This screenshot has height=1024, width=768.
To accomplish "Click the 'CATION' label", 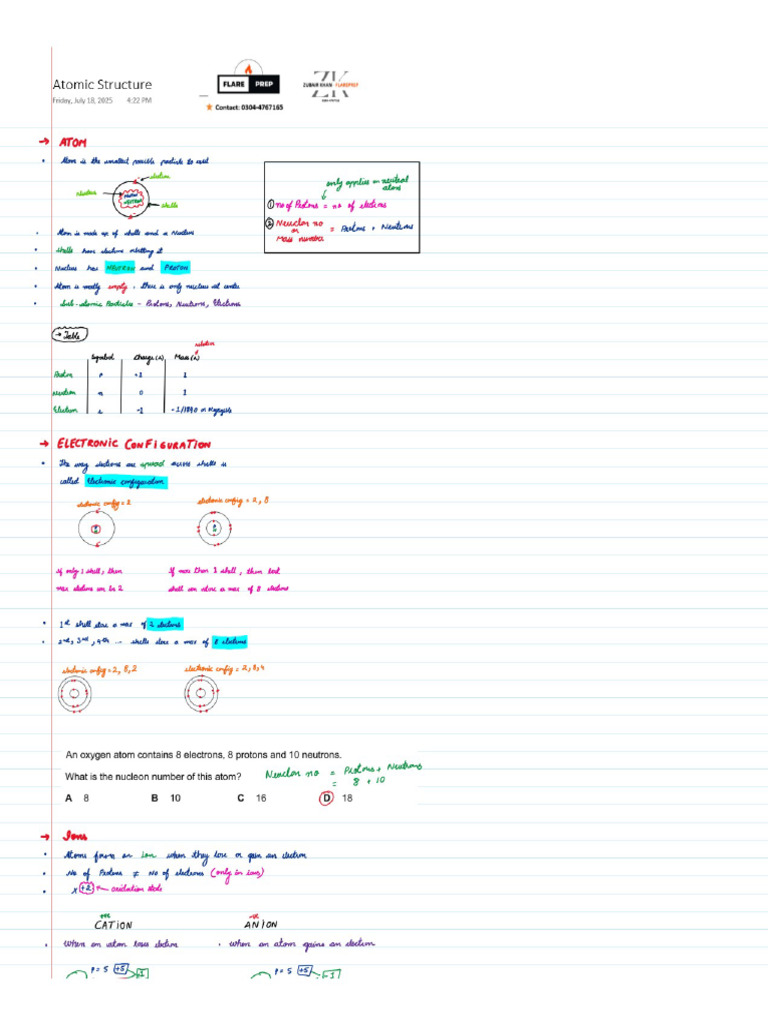I will [113, 925].
